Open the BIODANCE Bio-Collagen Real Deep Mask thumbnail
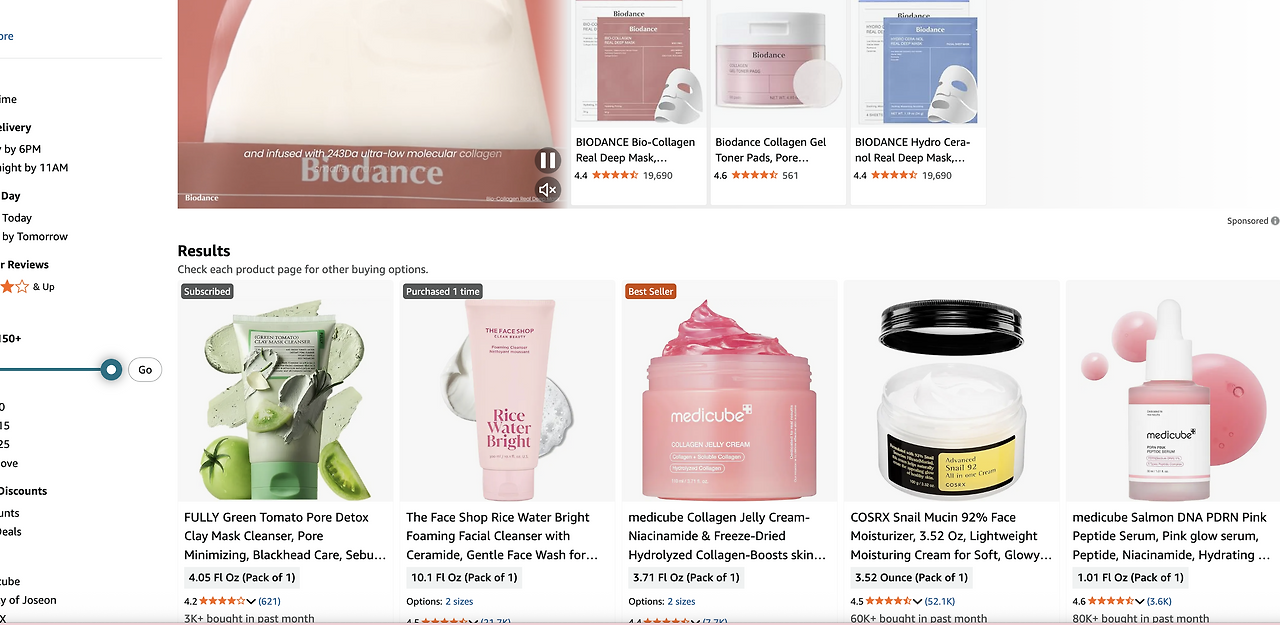This screenshot has height=625, width=1280. tap(640, 64)
